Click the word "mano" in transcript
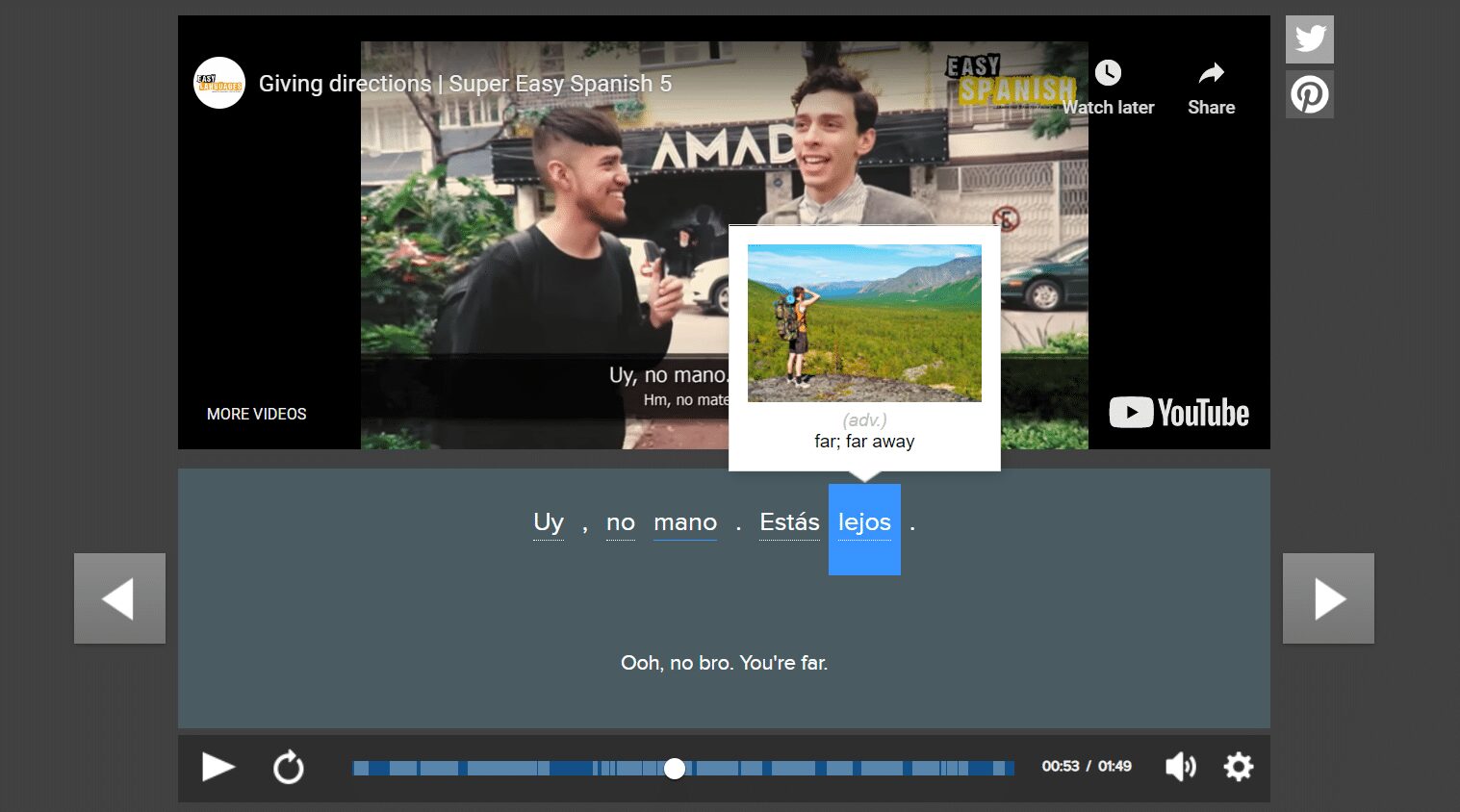 tap(685, 522)
